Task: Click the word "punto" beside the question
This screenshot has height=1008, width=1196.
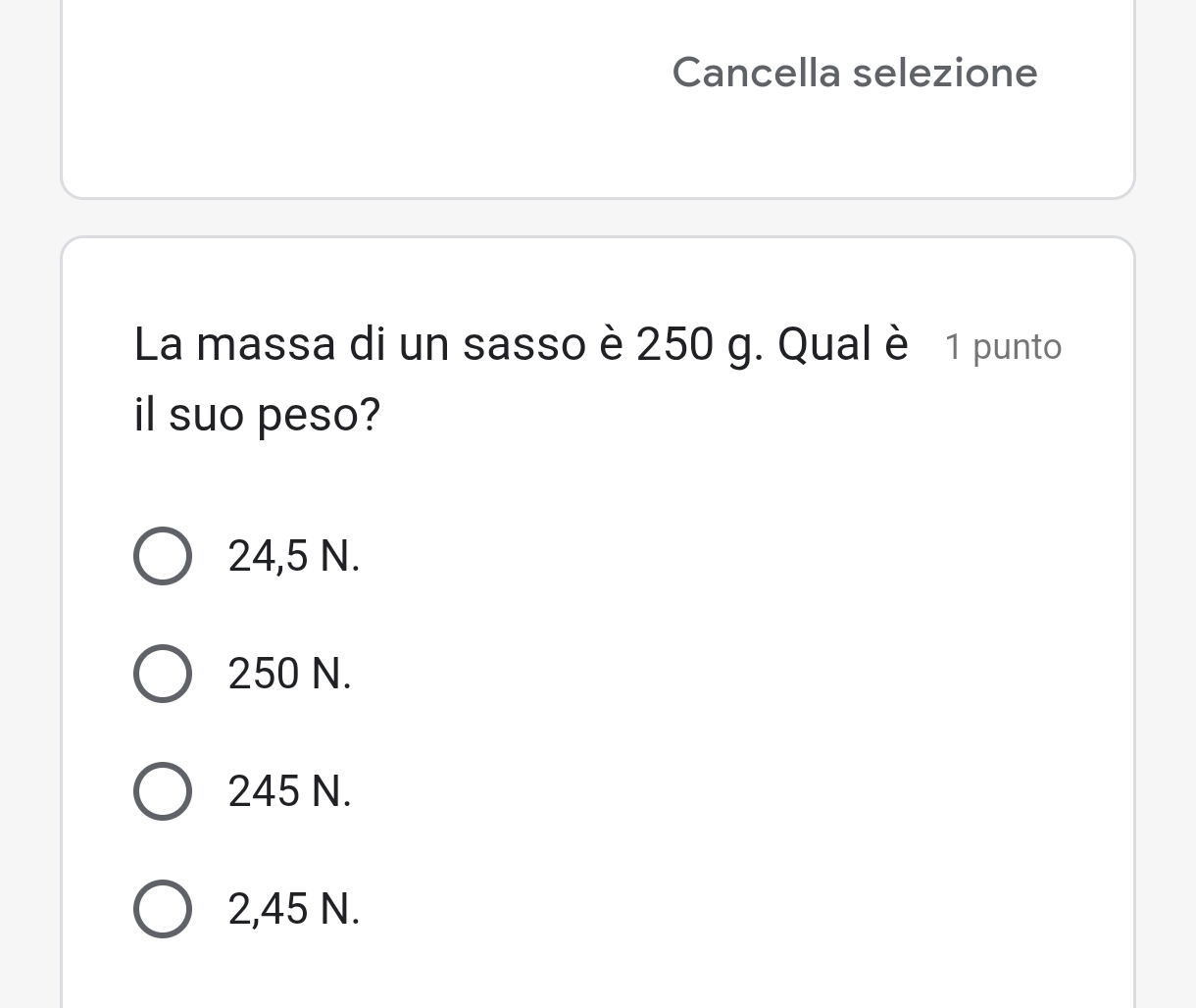Action: tap(1018, 348)
